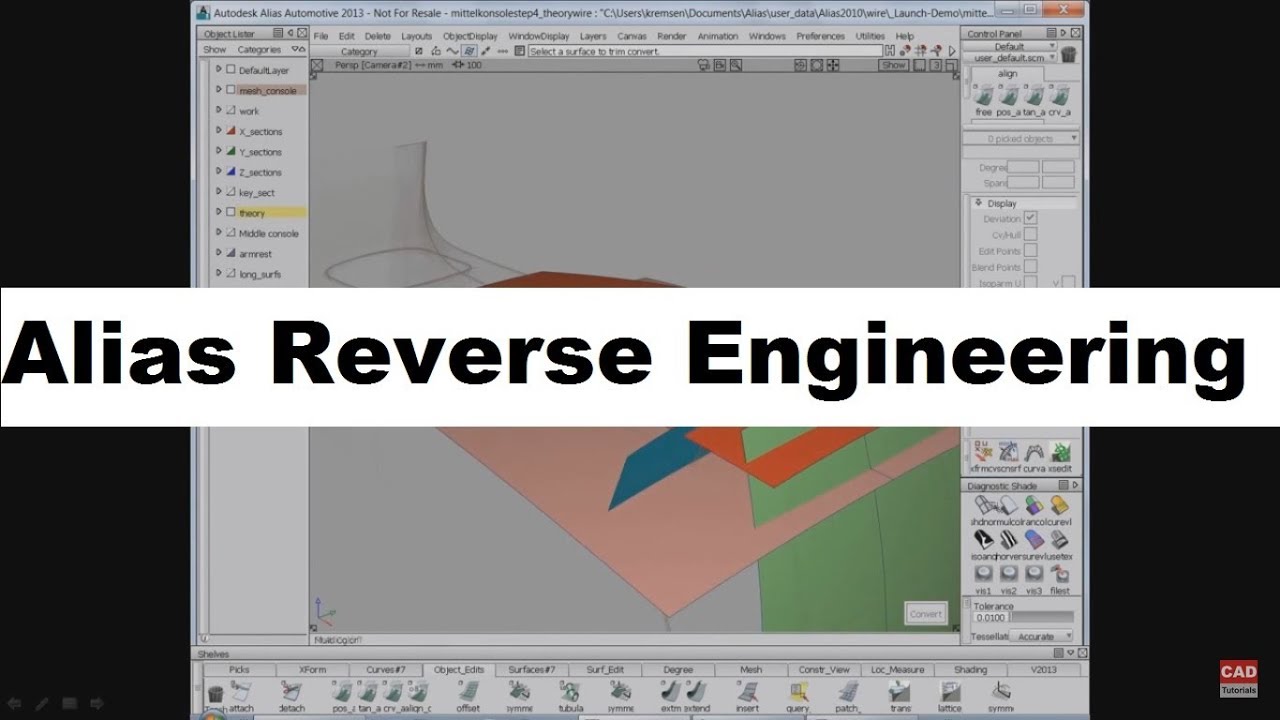Viewport: 1280px width, 720px height.
Task: Open the Layers menu
Action: [593, 36]
